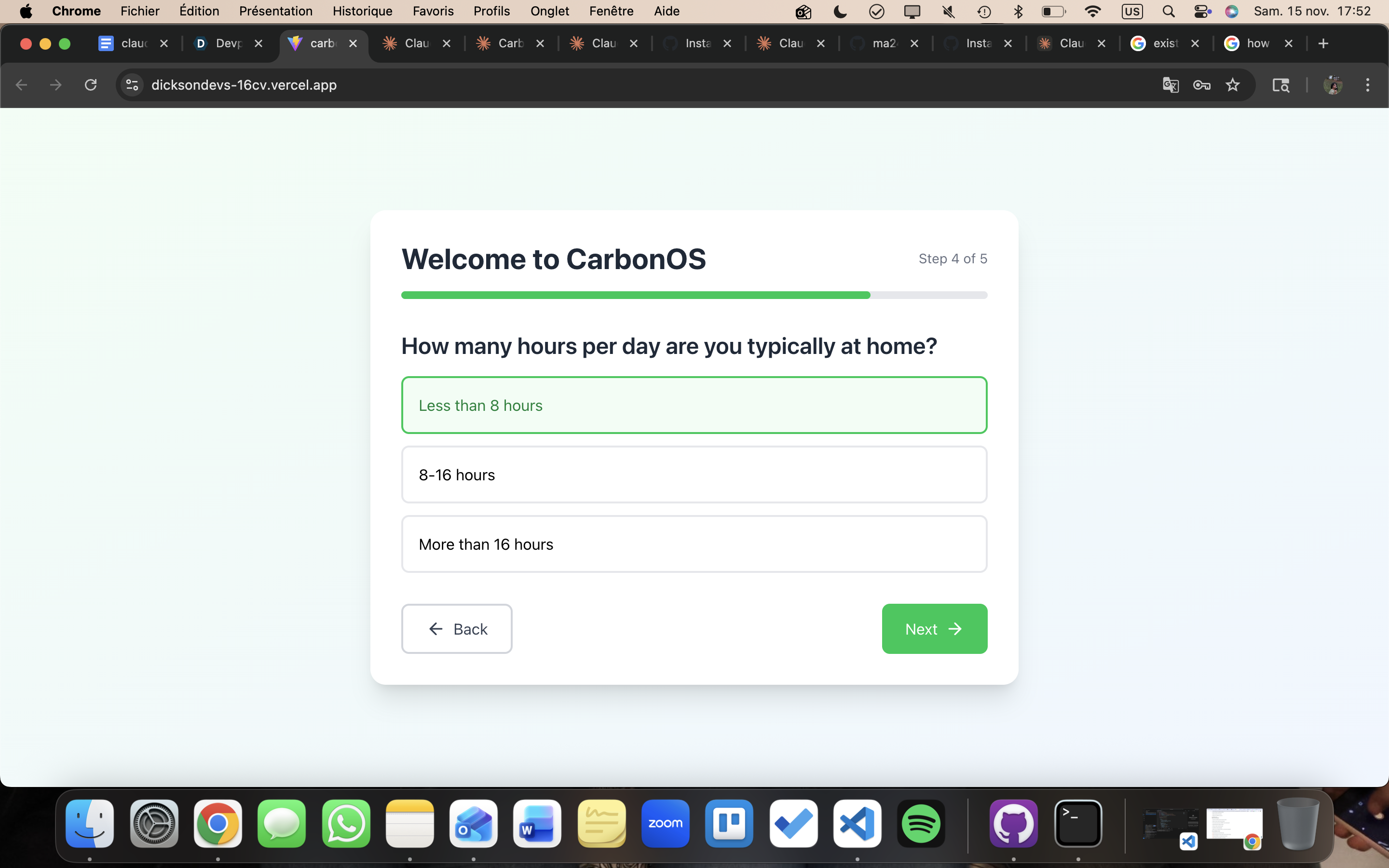This screenshot has width=1389, height=868.
Task: Launch Spotify from the dock
Action: tap(921, 823)
